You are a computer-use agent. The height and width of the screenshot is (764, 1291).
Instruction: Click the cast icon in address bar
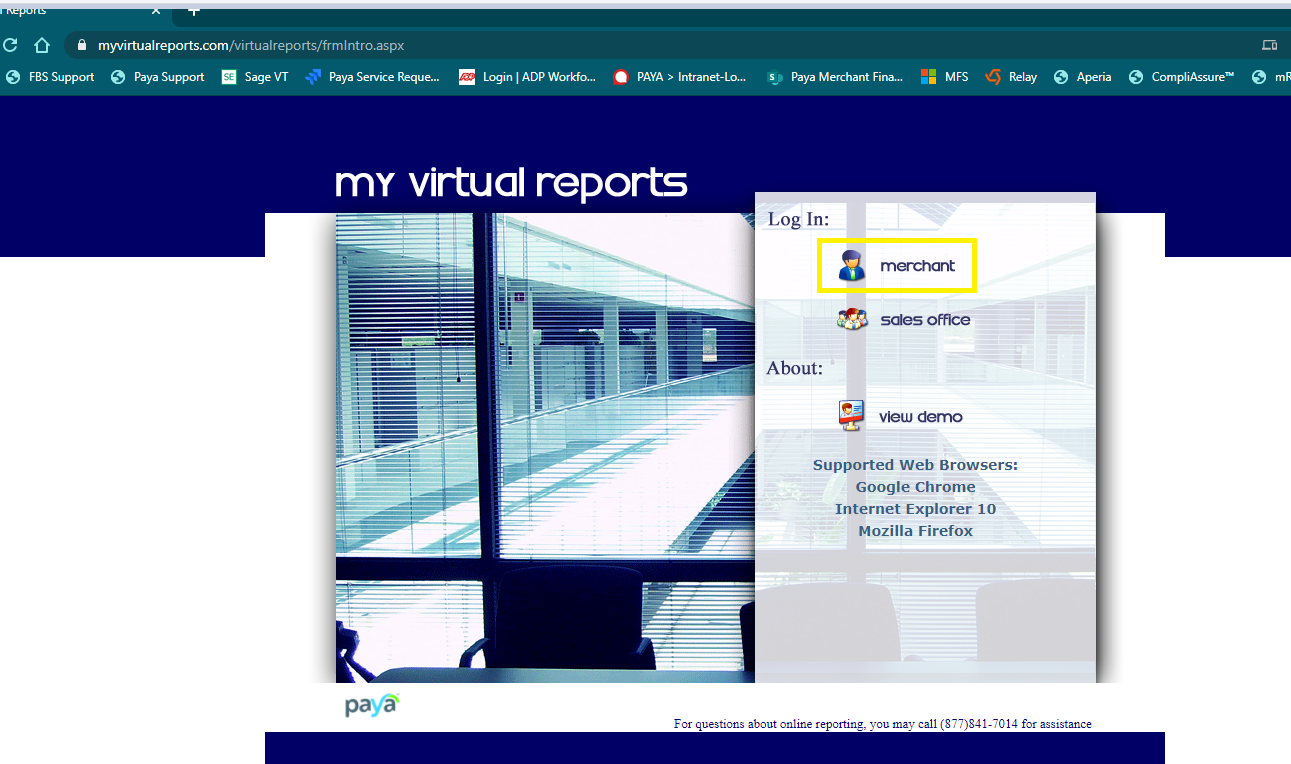click(1269, 45)
